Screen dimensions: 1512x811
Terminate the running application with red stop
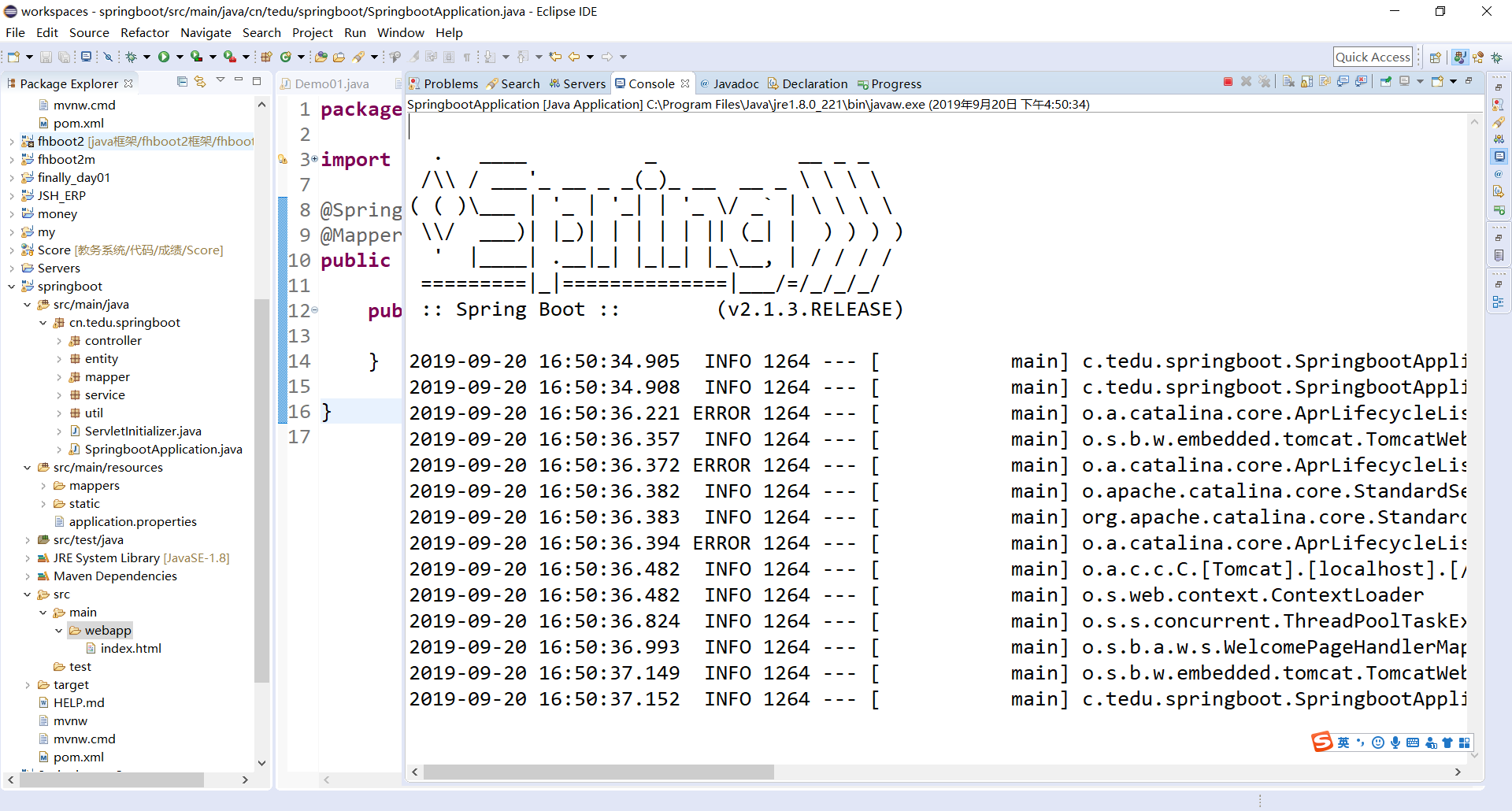click(1228, 81)
